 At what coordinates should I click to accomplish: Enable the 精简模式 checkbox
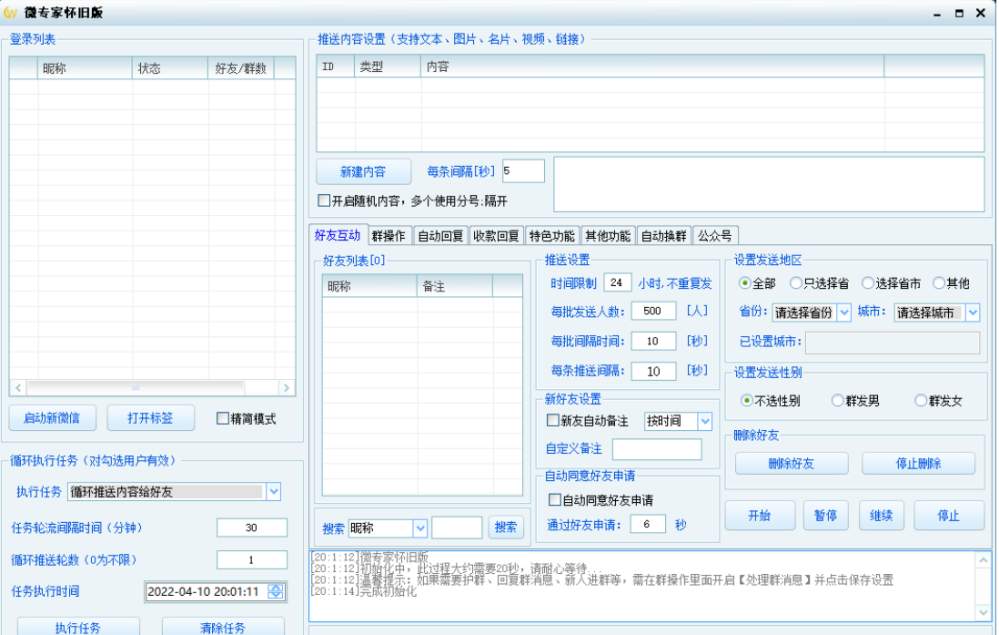tap(223, 418)
